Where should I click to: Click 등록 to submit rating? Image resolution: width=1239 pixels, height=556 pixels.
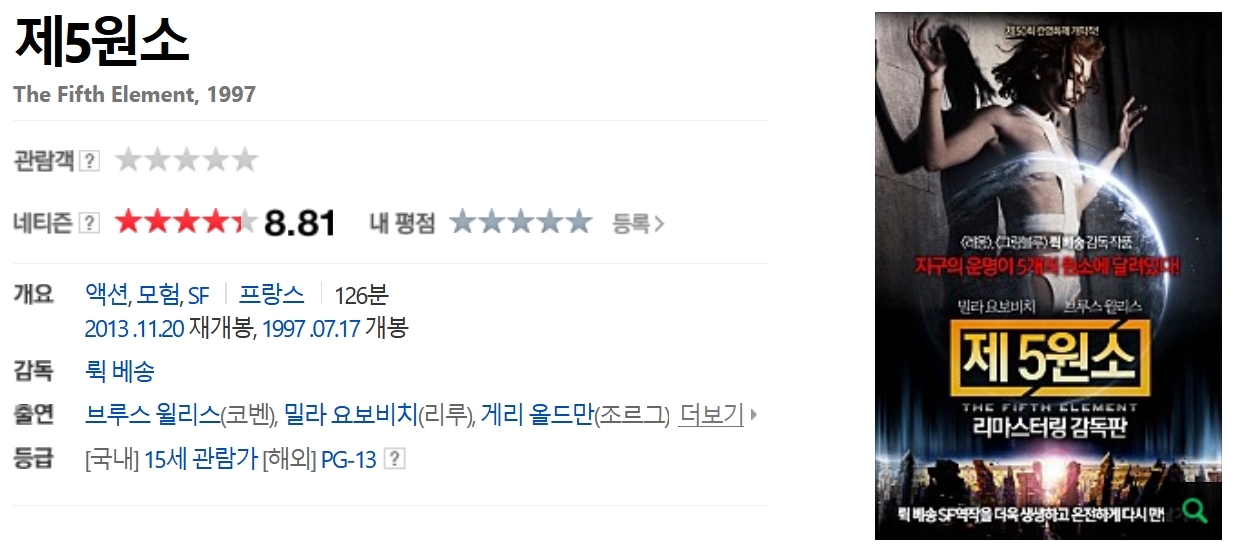(x=638, y=223)
